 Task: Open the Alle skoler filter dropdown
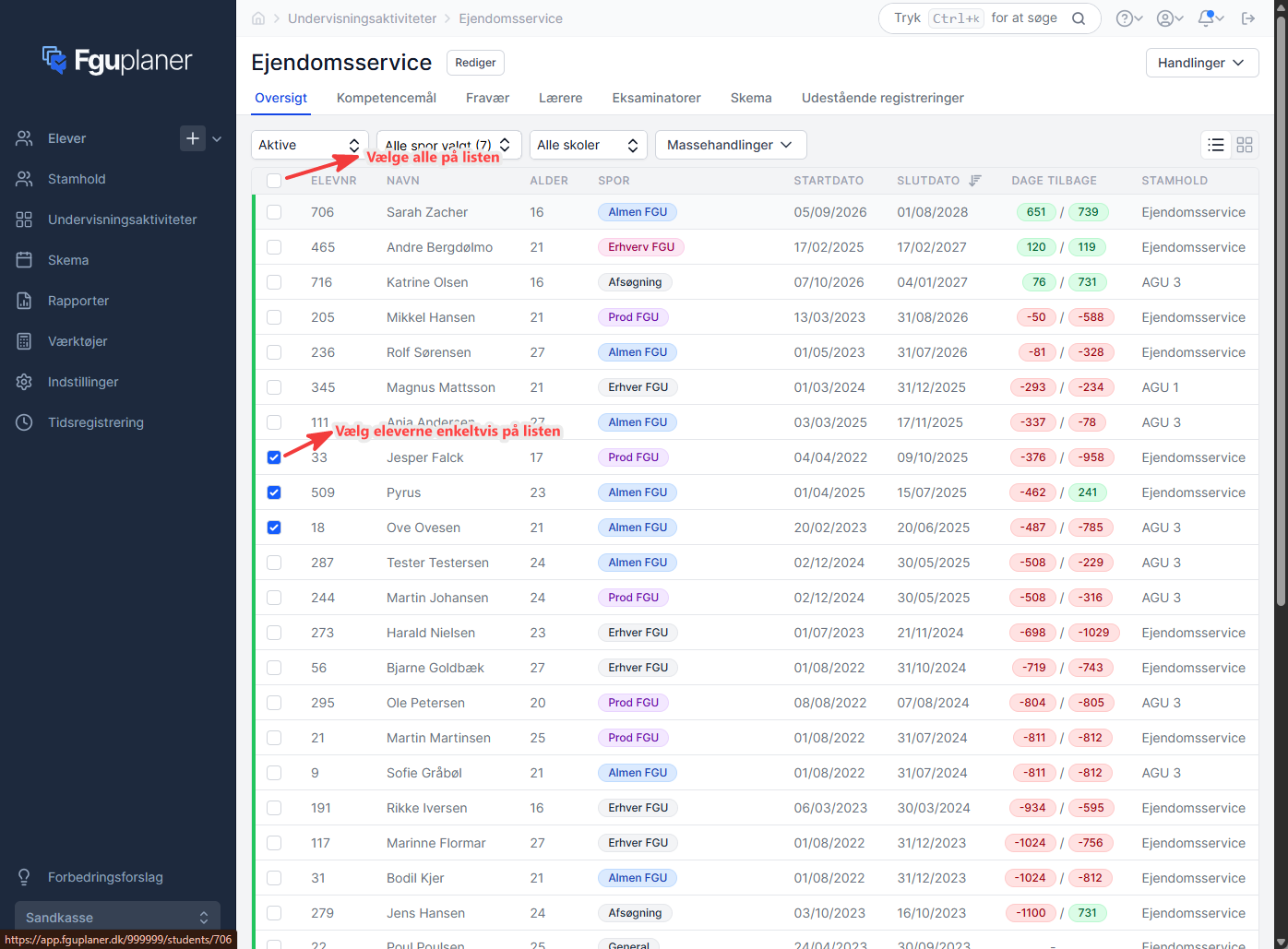[589, 145]
